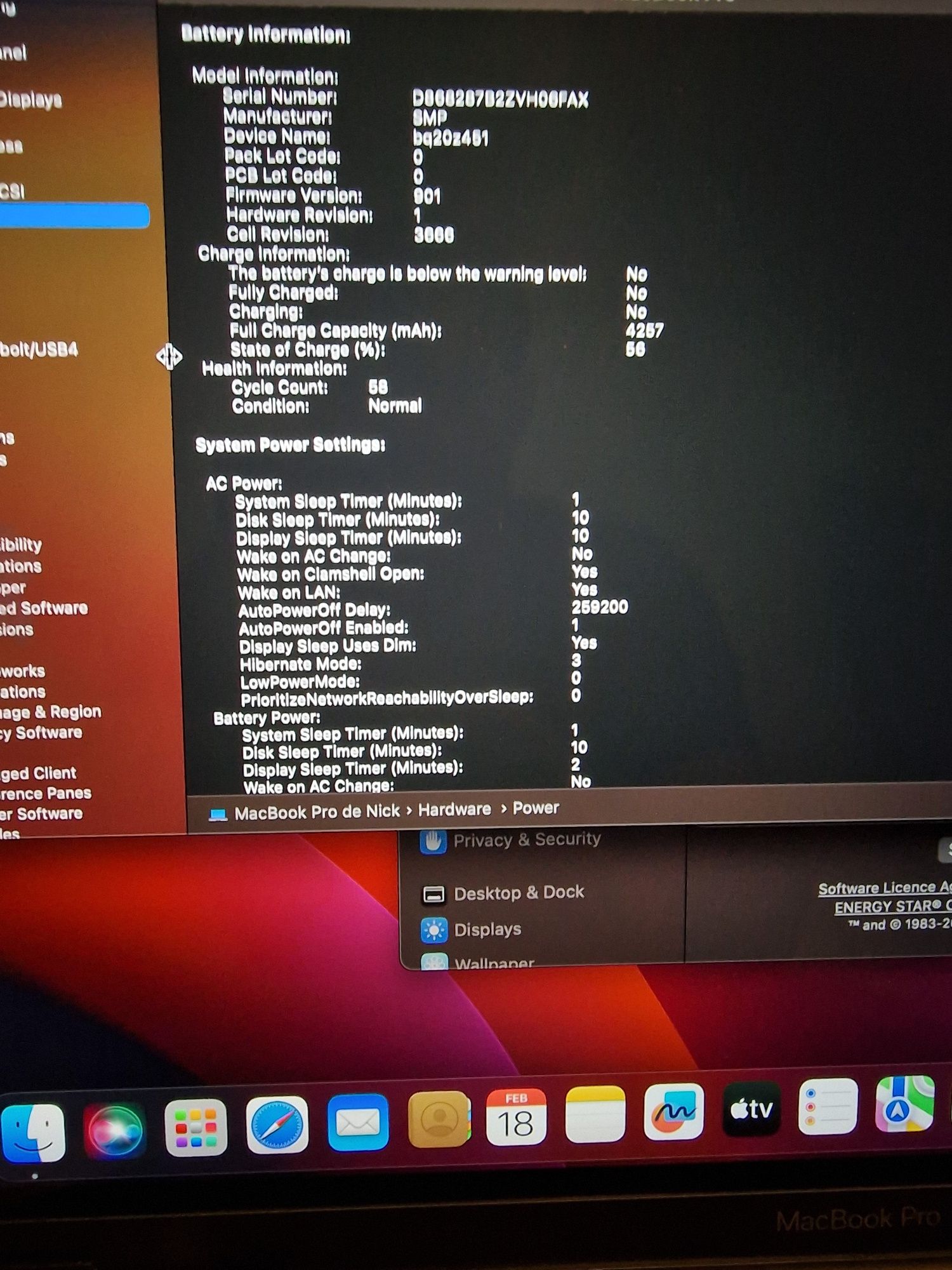Select Extensions in the sidebar
Screen dimensions: 952x1270
(17, 630)
